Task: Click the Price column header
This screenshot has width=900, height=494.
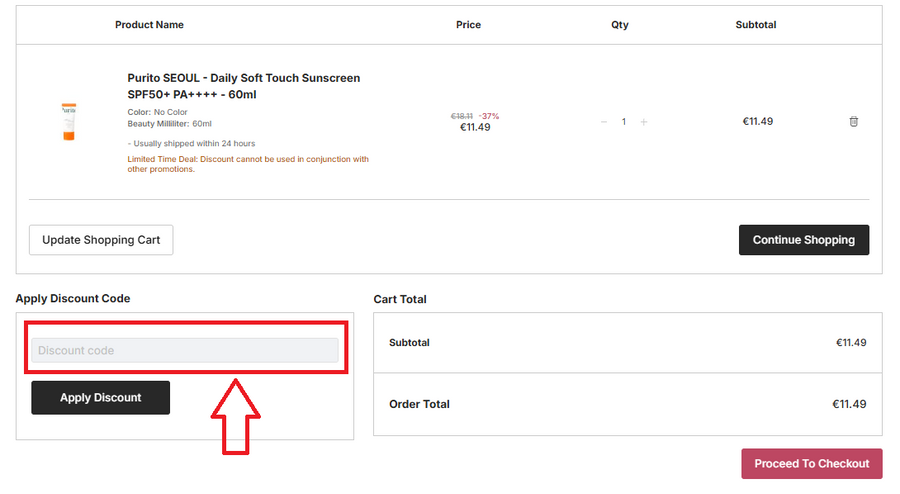Action: (468, 25)
